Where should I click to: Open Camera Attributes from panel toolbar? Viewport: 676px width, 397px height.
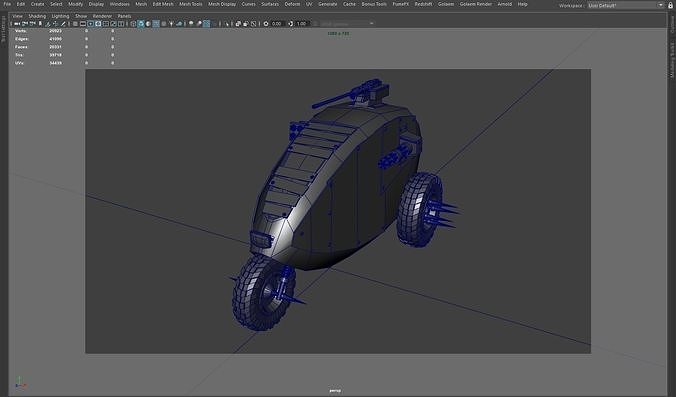point(33,24)
